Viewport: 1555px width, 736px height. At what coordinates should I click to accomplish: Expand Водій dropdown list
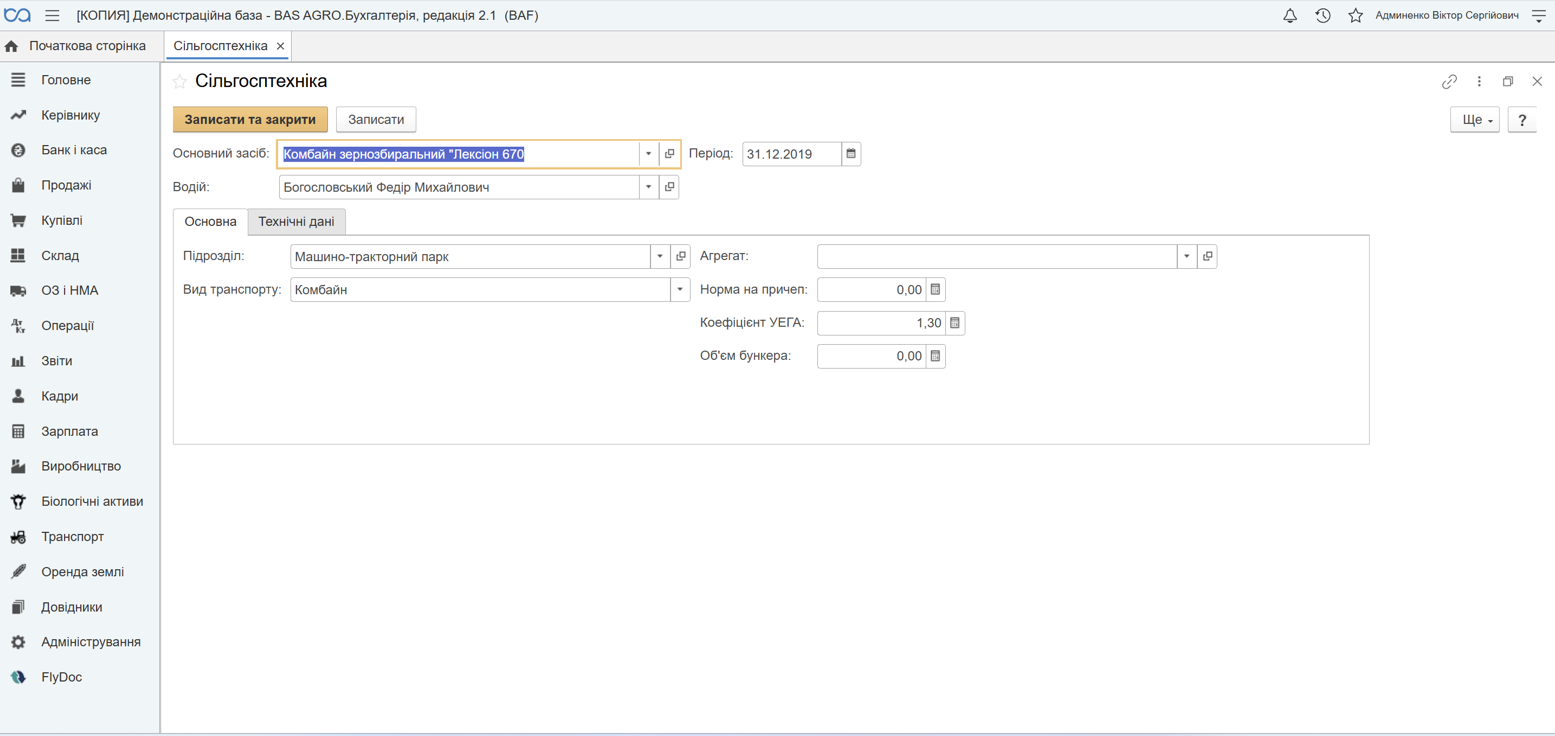point(648,187)
